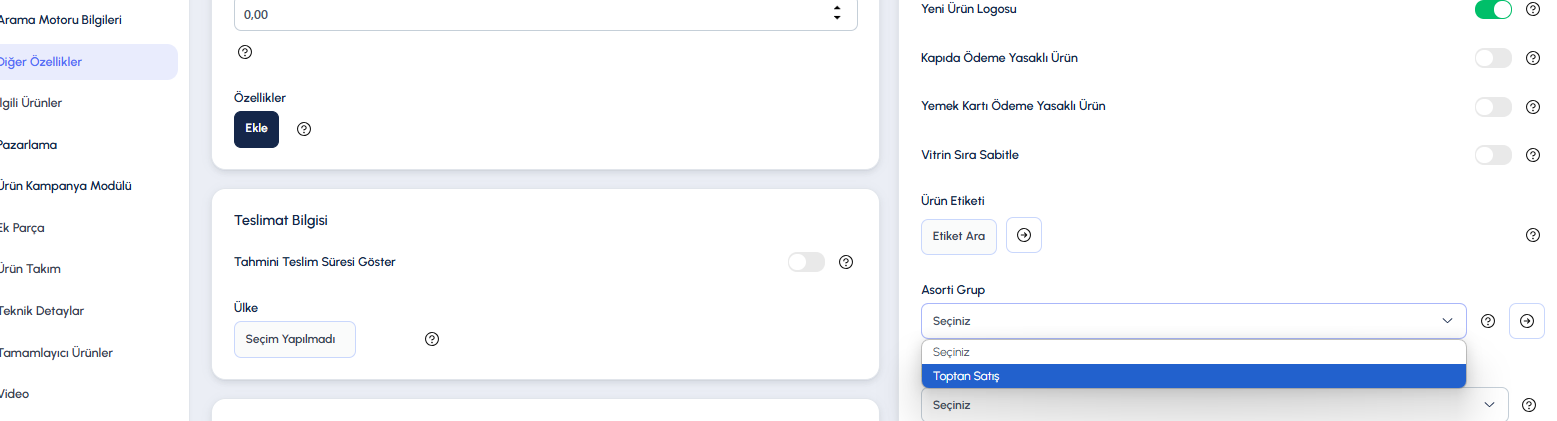
Task: Click the Etiket Ara button
Action: click(959, 236)
